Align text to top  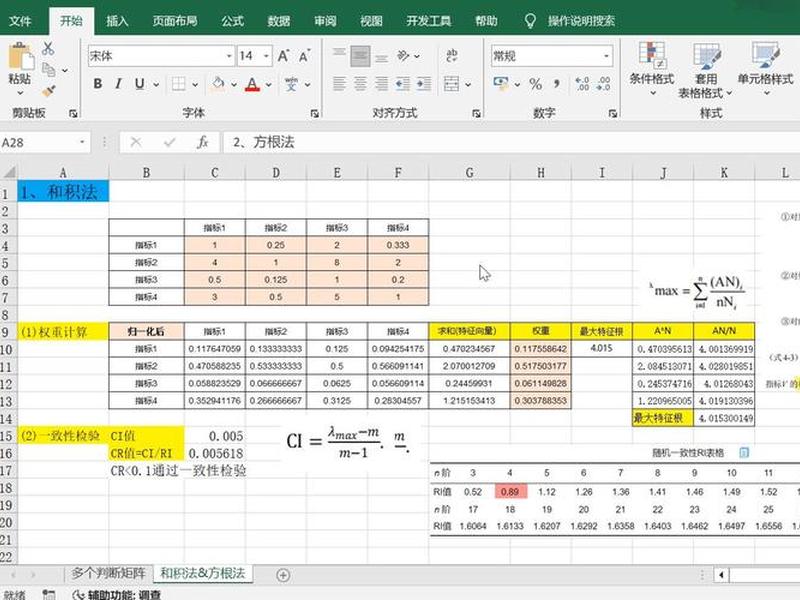coord(339,55)
